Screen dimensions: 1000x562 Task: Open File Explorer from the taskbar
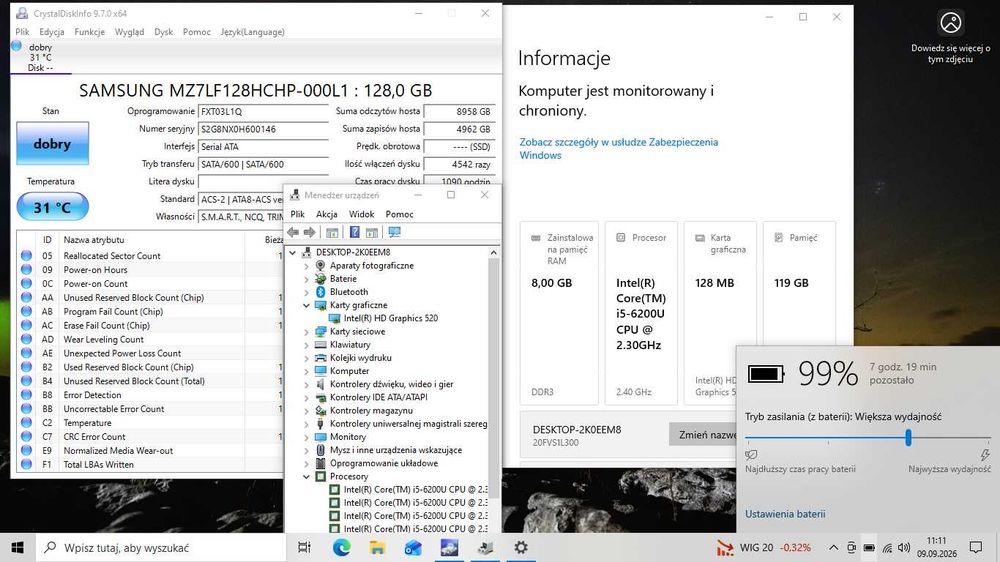(x=377, y=547)
